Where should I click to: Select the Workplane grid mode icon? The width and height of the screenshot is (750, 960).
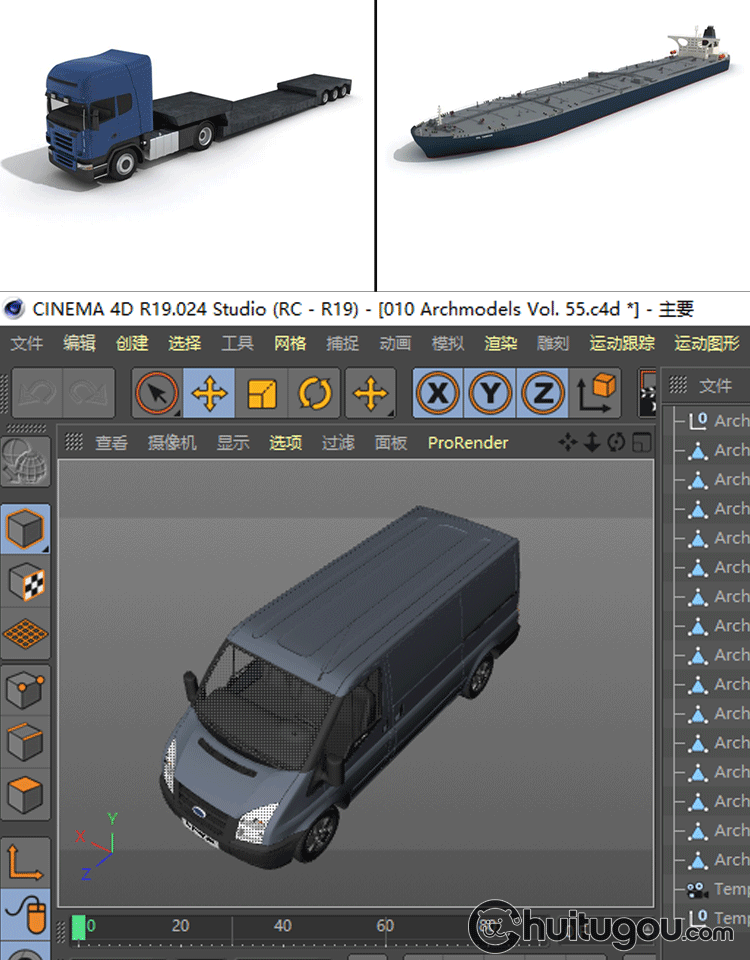pos(25,634)
